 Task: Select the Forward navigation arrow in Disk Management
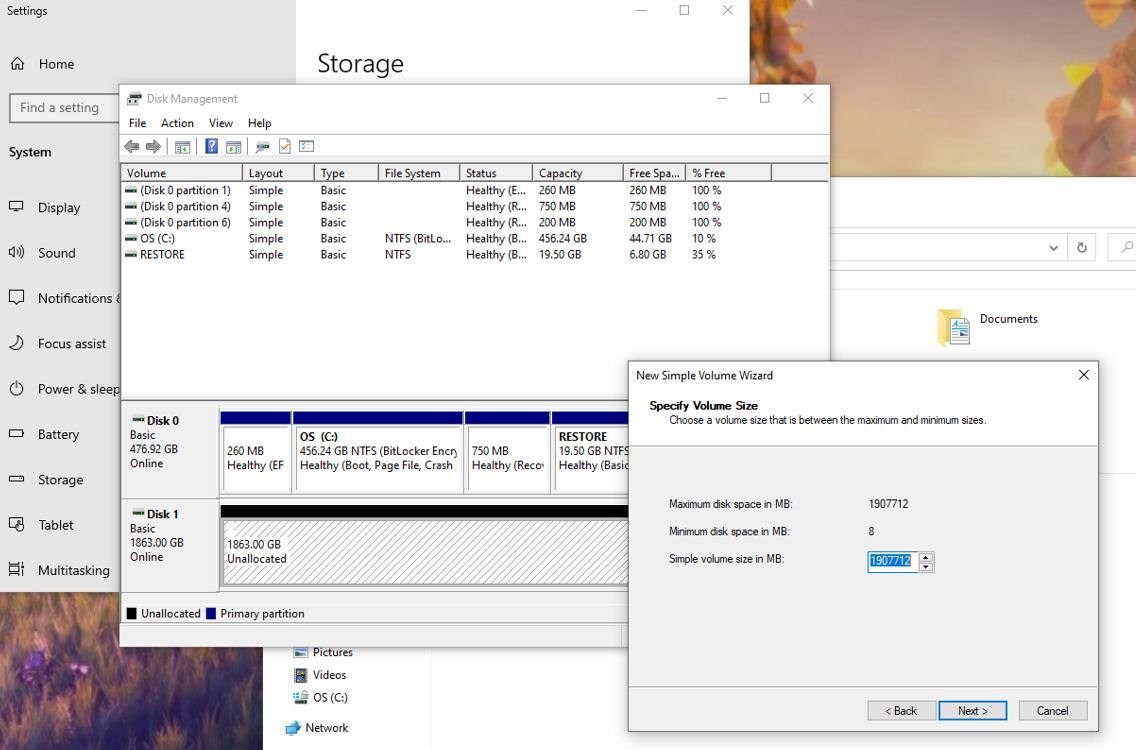[x=154, y=146]
